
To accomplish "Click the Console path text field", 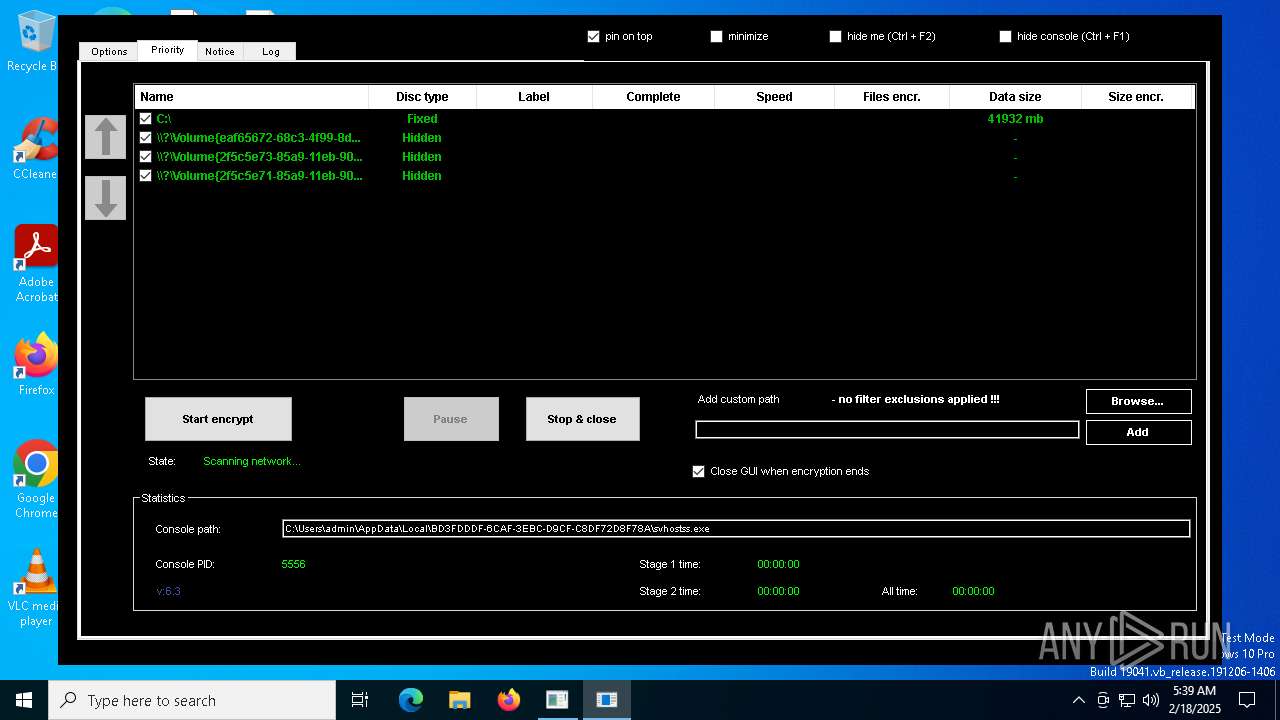I will (x=736, y=529).
